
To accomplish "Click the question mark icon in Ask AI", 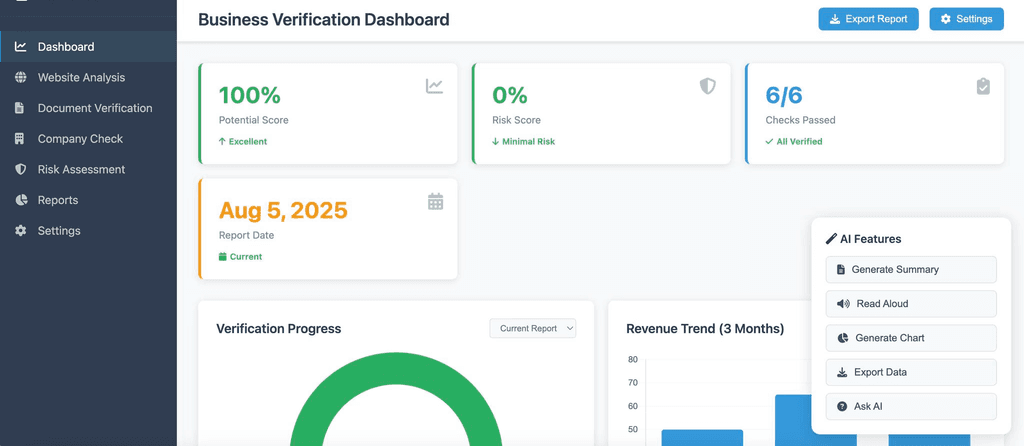I will point(842,407).
